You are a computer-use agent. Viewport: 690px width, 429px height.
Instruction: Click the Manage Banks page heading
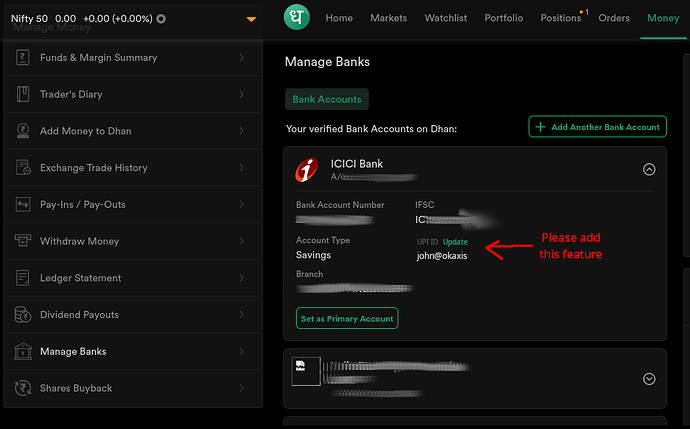[327, 62]
